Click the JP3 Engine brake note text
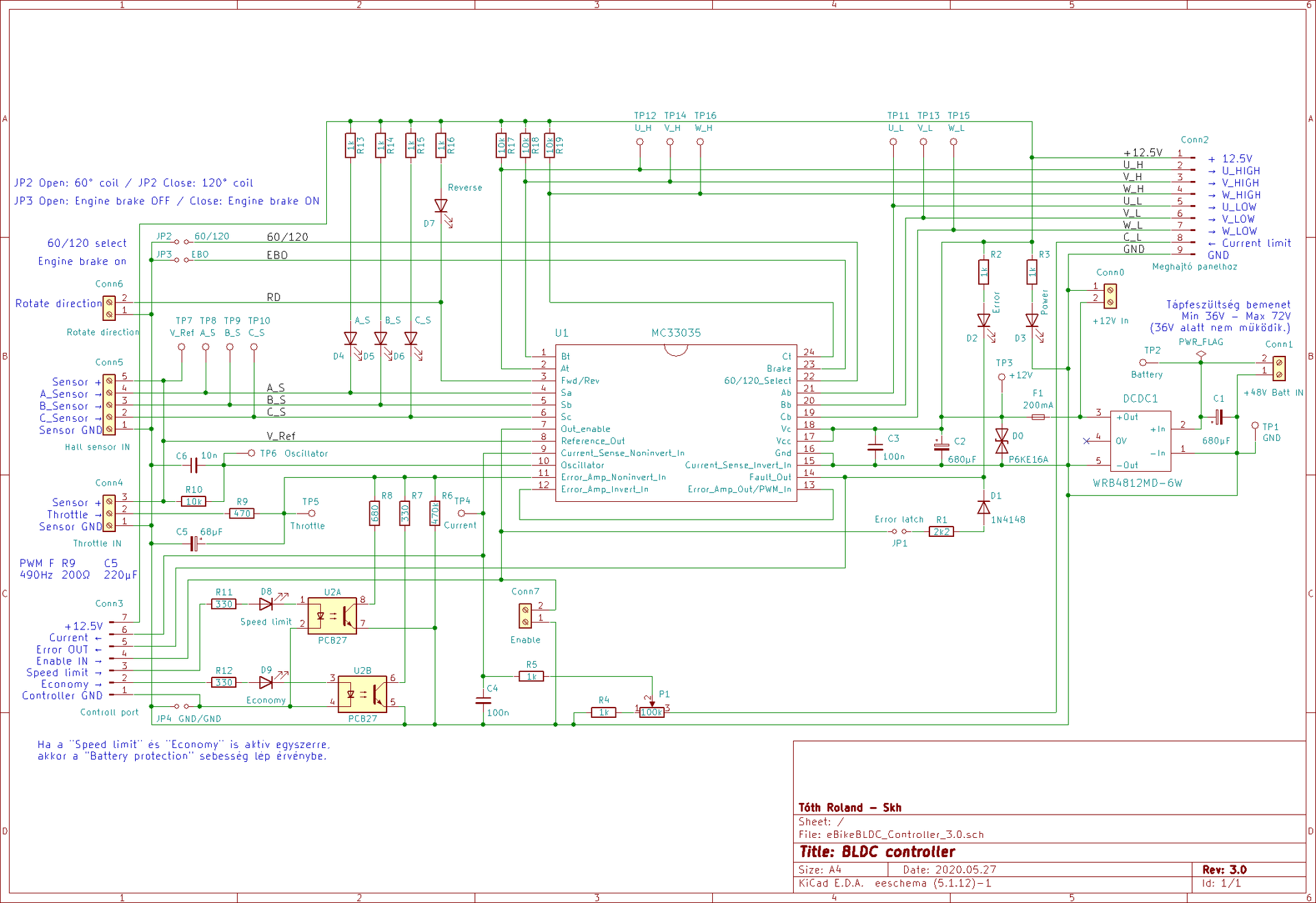This screenshot has width=1316, height=903. coord(167,201)
